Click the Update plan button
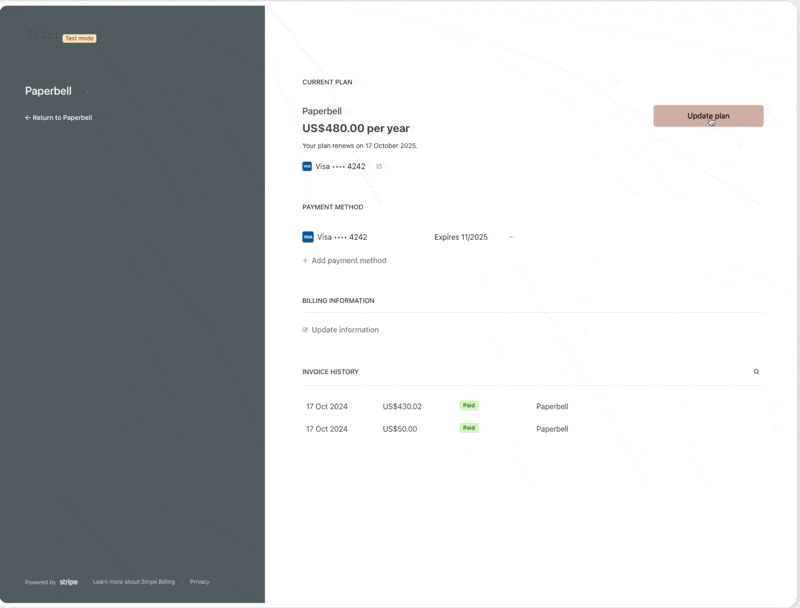 click(x=708, y=116)
